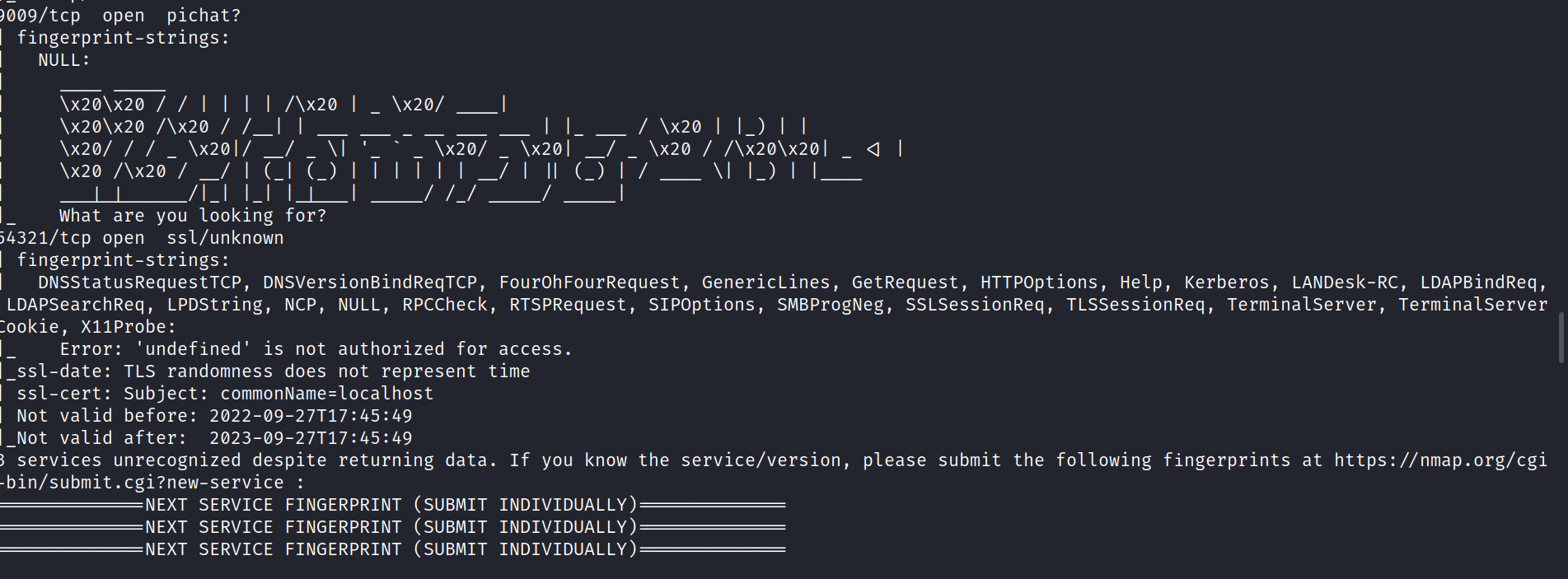Screen dimensions: 1568x579
Task: Open the nmap.org submission URL
Action: click(1440, 460)
